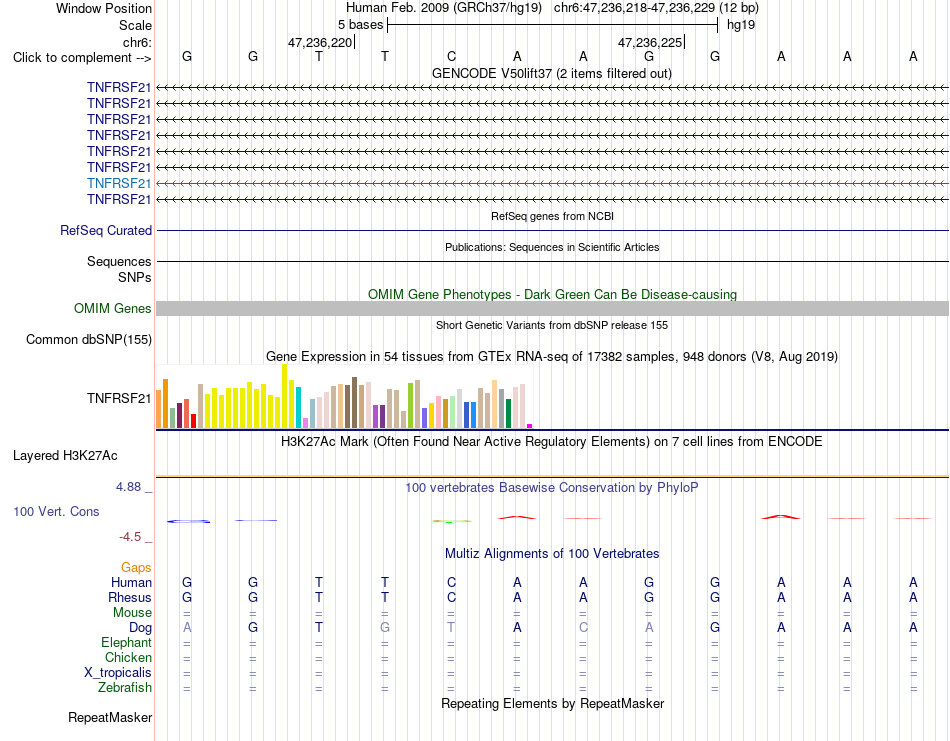Viewport: 950px width, 741px height.
Task: Select the Zebrafish alignment row label
Action: tap(125, 688)
